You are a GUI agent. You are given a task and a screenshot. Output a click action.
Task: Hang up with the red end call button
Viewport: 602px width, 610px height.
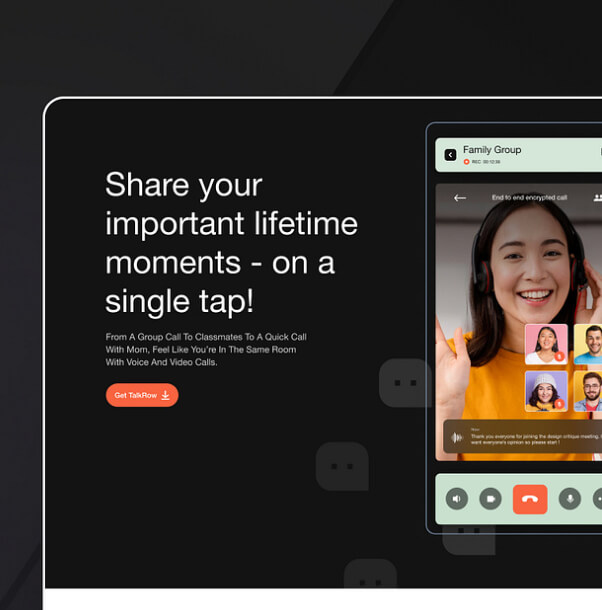(x=530, y=498)
